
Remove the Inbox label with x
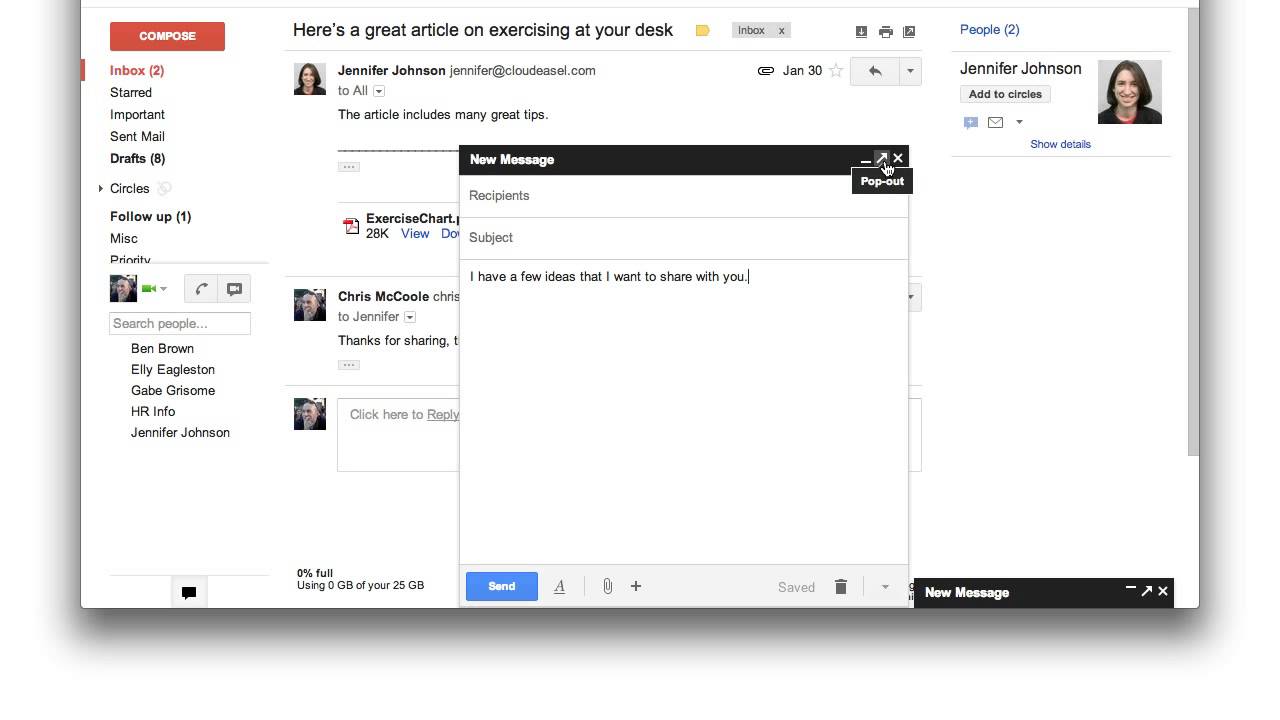[x=782, y=31]
